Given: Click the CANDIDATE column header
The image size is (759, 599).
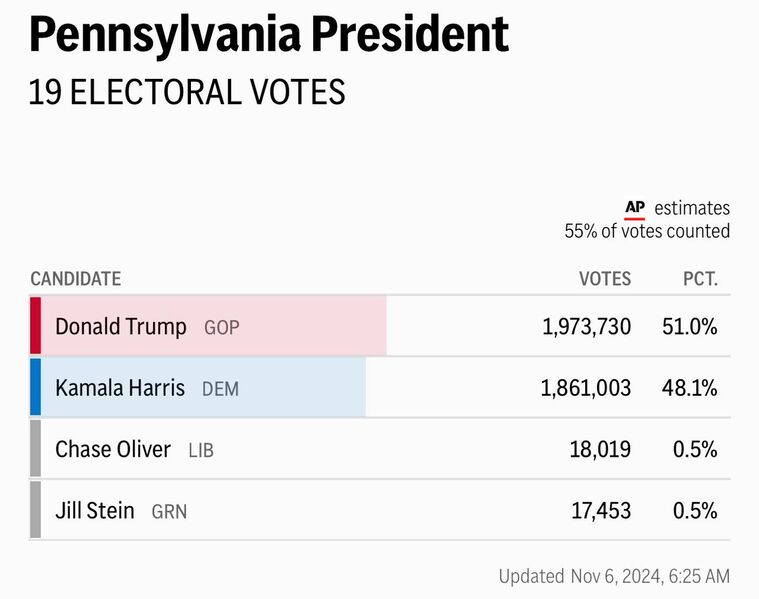Looking at the screenshot, I should pyautogui.click(x=76, y=279).
